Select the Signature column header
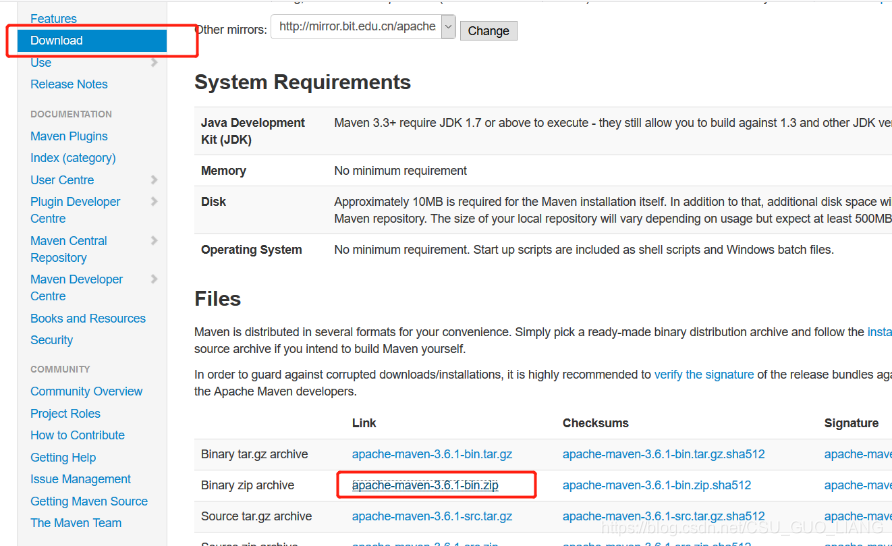Viewport: 892px width, 546px height. [851, 423]
